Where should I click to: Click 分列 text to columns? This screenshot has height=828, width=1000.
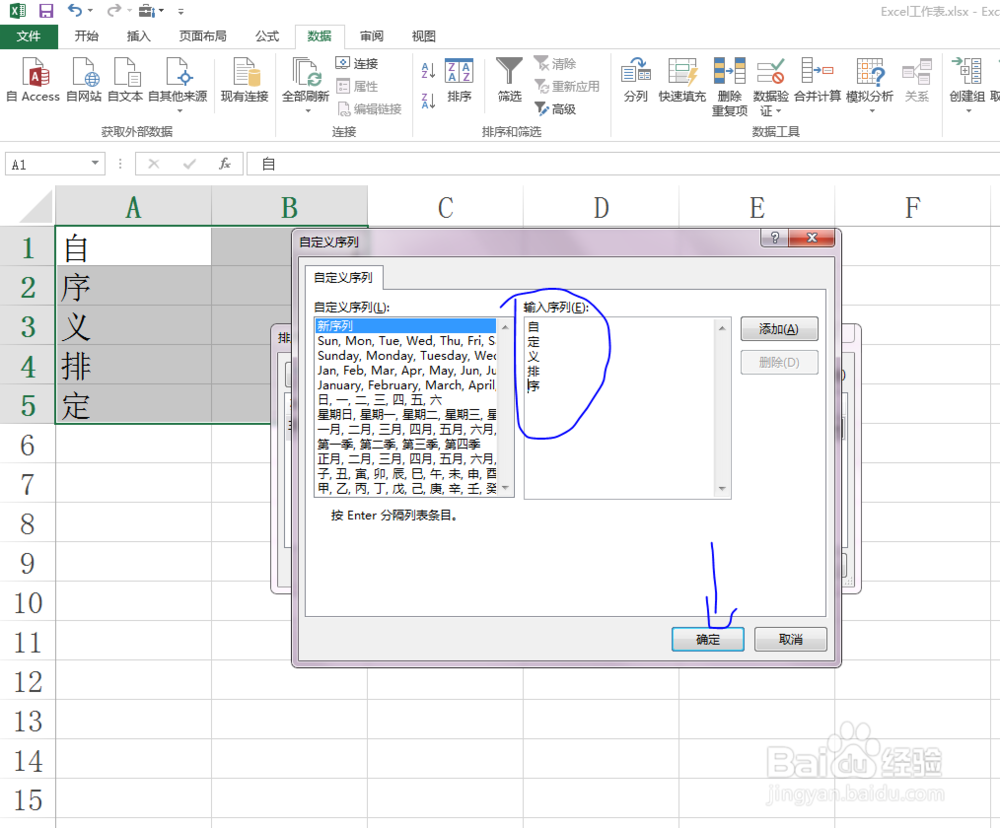[635, 80]
